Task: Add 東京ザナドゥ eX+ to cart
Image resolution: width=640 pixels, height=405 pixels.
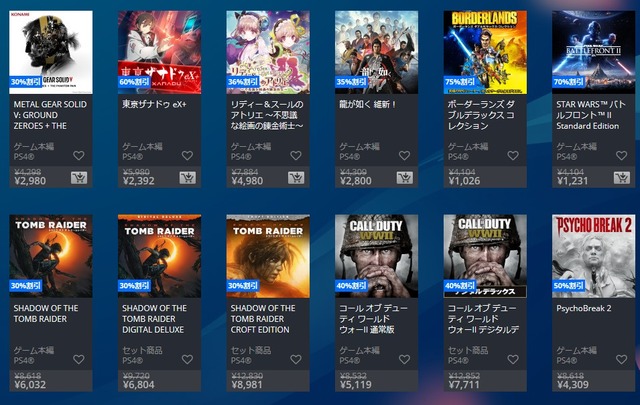Action: [x=187, y=178]
